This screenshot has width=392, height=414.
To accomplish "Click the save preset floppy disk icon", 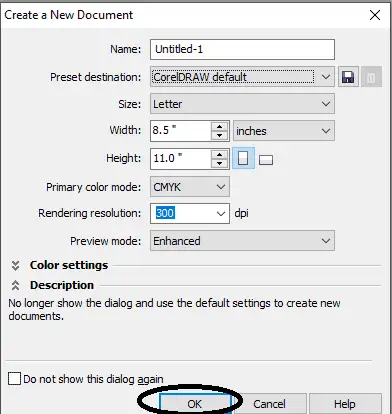I will (348, 77).
